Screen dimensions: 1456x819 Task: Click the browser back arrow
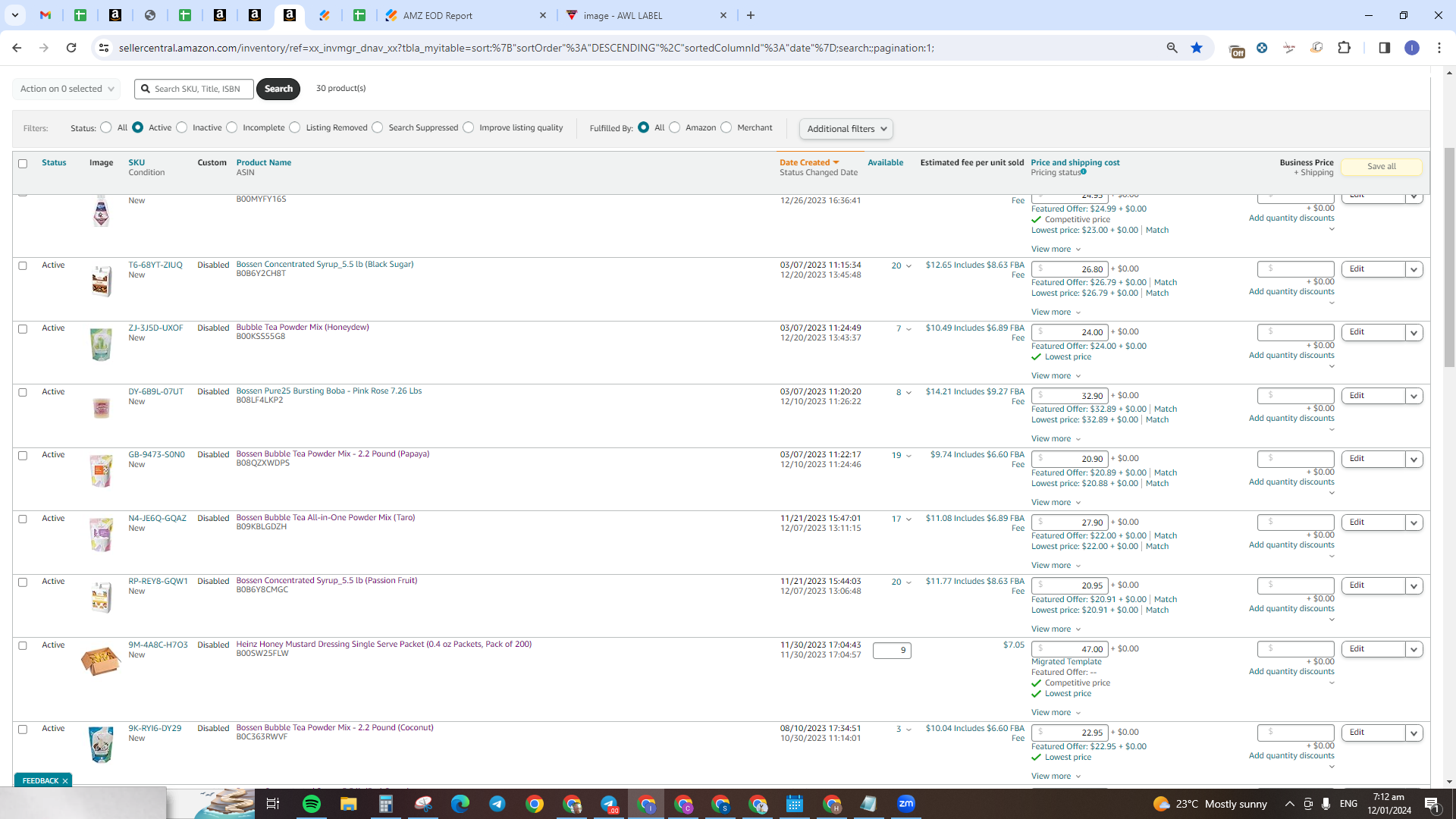pyautogui.click(x=17, y=48)
